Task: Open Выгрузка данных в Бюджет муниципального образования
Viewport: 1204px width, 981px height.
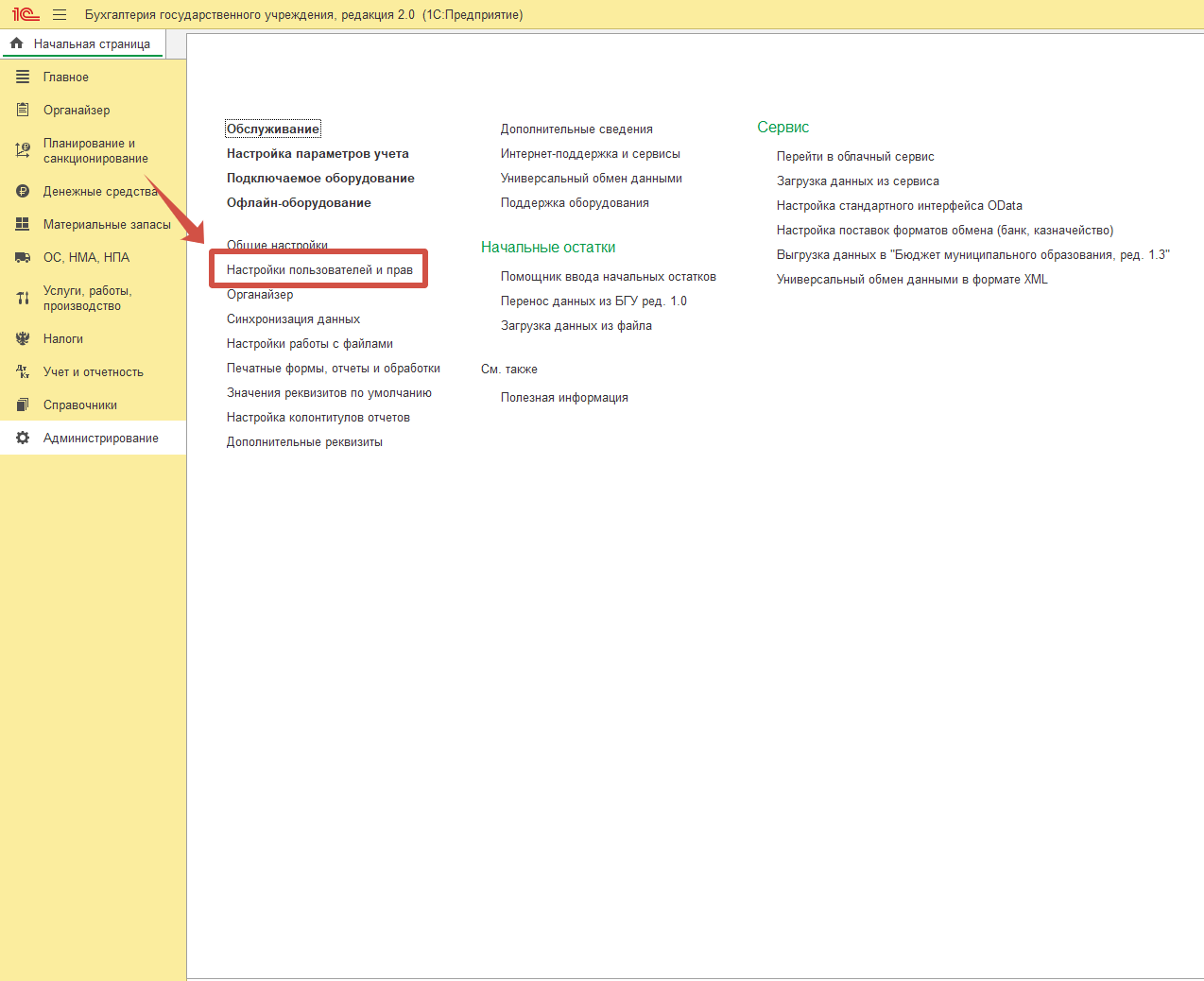Action: 973,254
